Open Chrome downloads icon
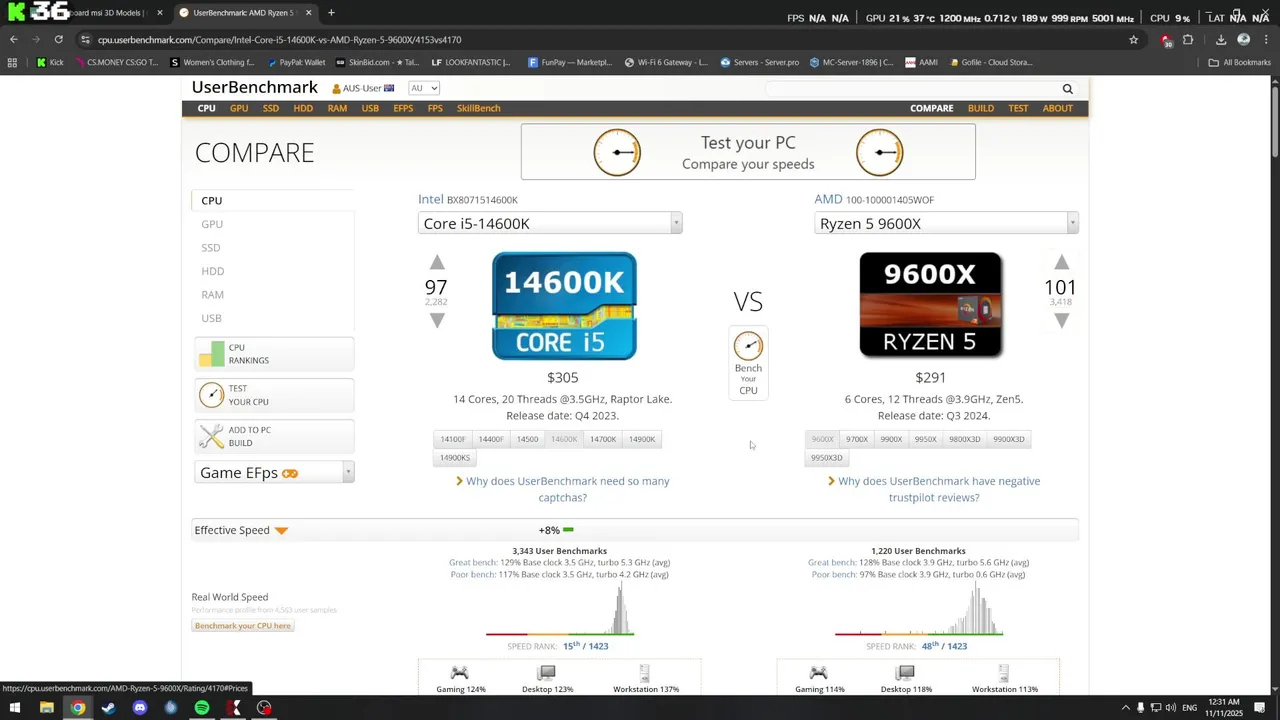The height and width of the screenshot is (720, 1280). [1221, 40]
